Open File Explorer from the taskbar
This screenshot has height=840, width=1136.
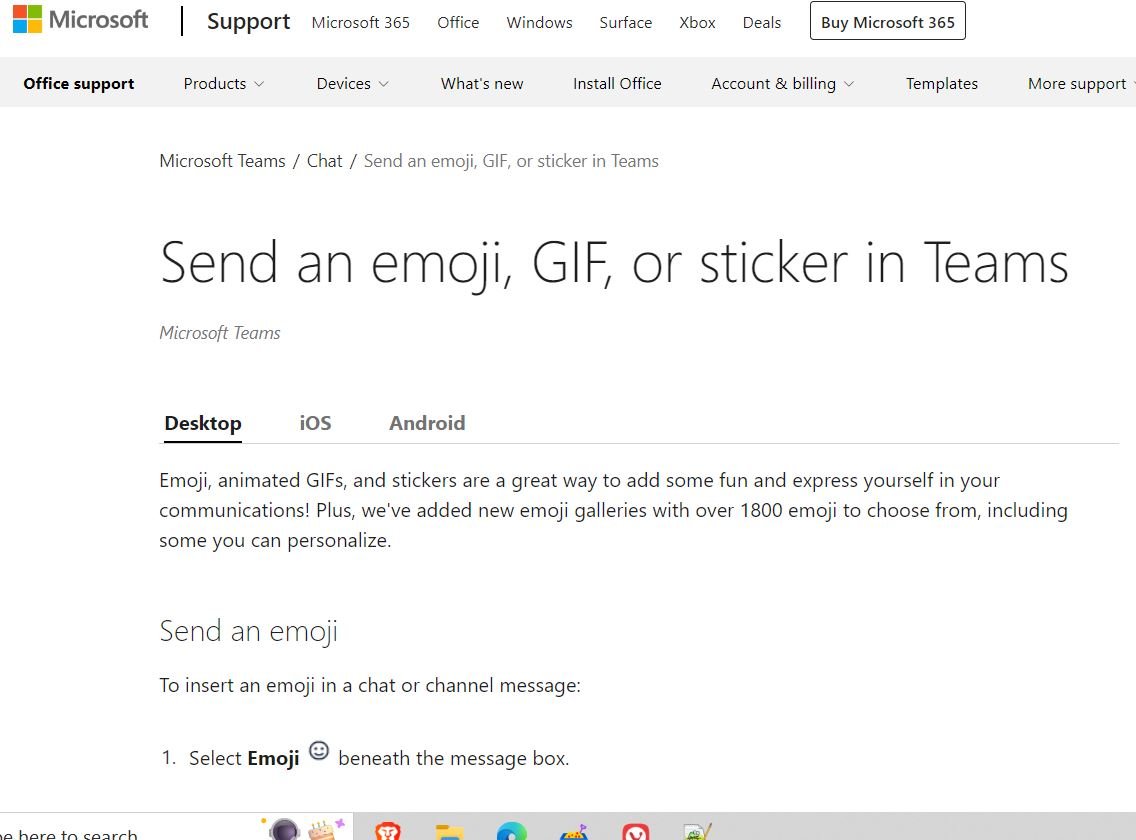pos(449,832)
